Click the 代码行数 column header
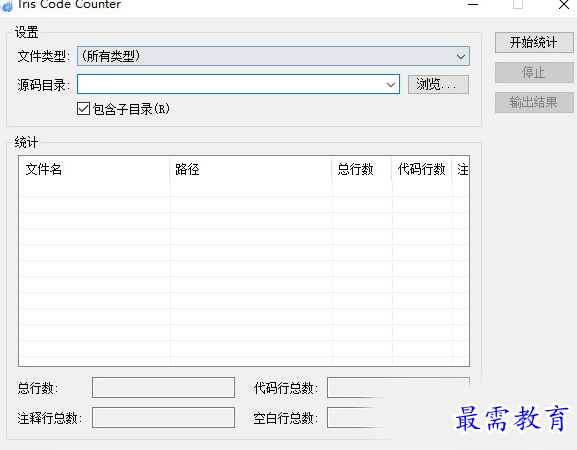 (422, 169)
